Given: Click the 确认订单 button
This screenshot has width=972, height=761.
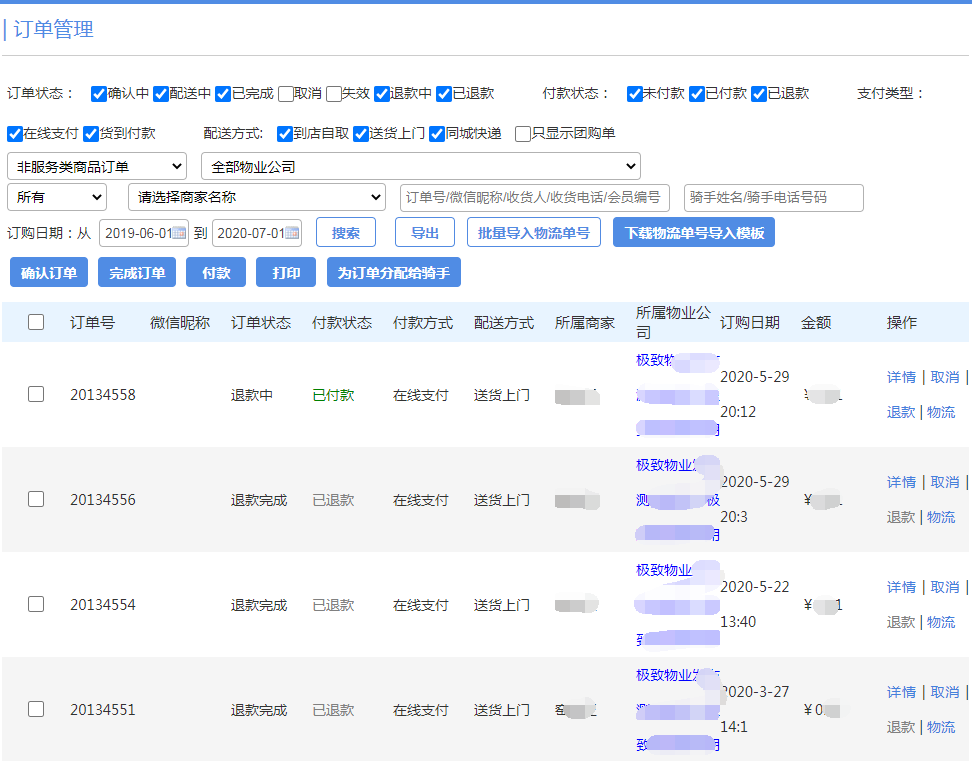Looking at the screenshot, I should [x=49, y=272].
